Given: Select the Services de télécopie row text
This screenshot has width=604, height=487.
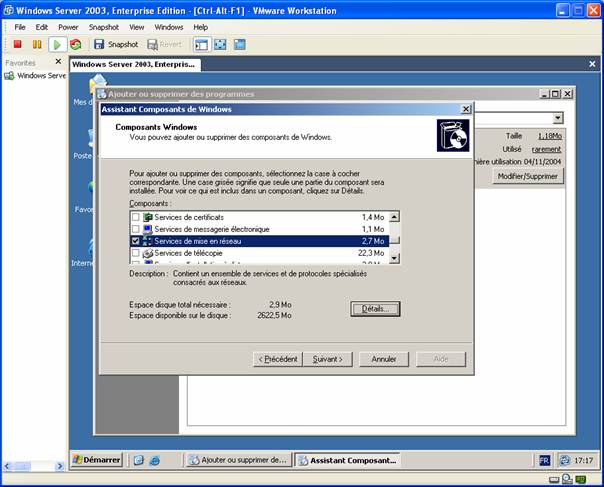Looking at the screenshot, I should (188, 253).
